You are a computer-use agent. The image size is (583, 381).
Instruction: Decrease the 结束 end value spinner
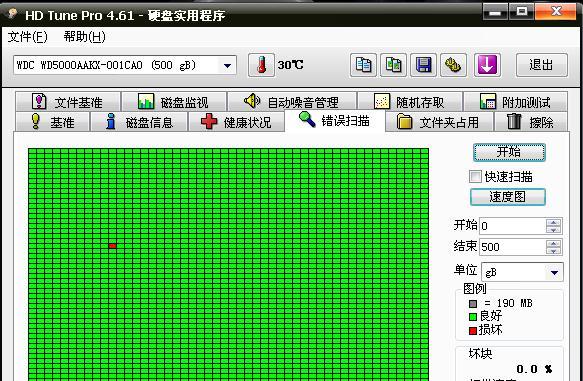coord(553,251)
